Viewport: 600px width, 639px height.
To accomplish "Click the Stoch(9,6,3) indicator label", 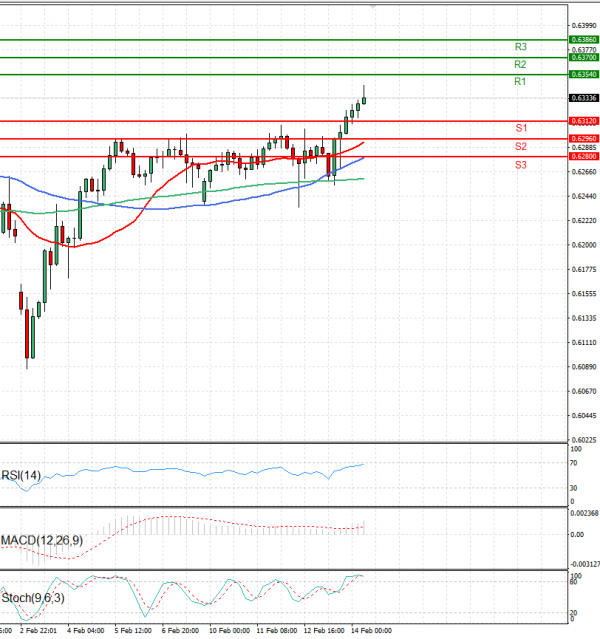I will [x=33, y=598].
